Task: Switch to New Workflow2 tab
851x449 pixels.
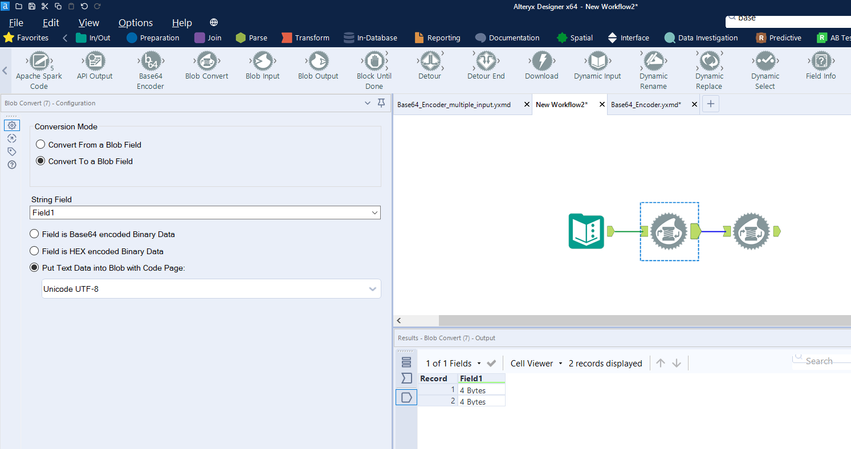Action: pyautogui.click(x=562, y=105)
